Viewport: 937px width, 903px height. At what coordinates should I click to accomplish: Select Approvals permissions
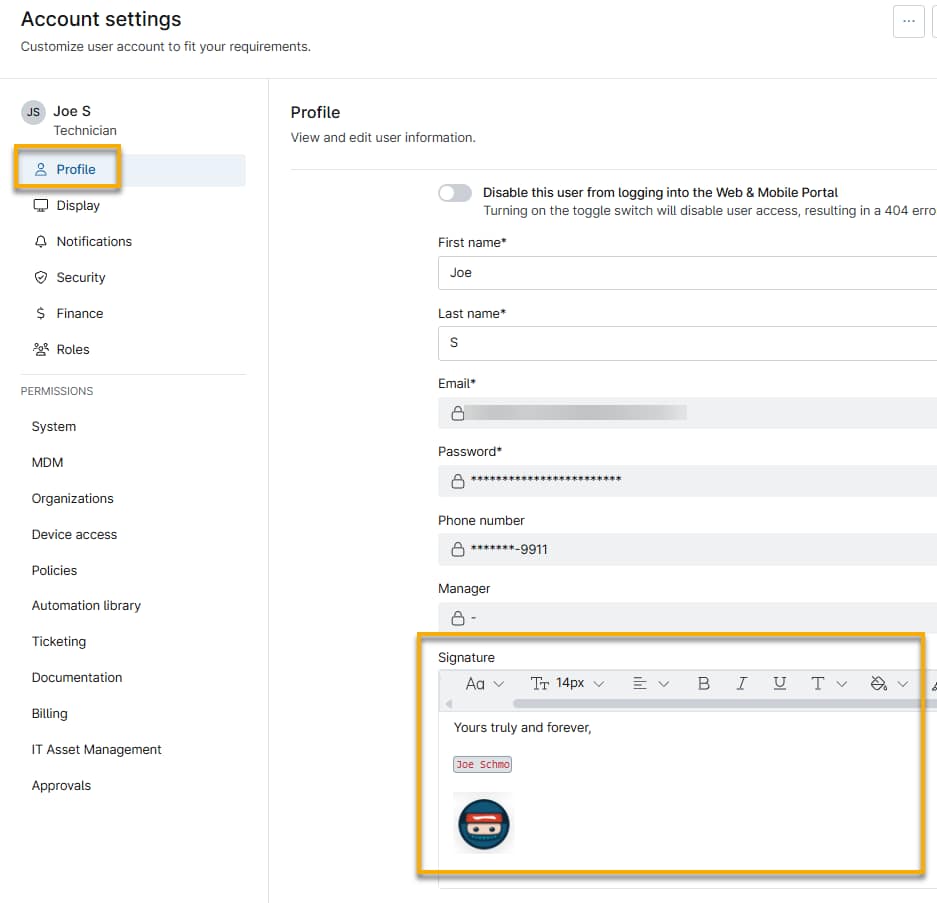coord(61,785)
